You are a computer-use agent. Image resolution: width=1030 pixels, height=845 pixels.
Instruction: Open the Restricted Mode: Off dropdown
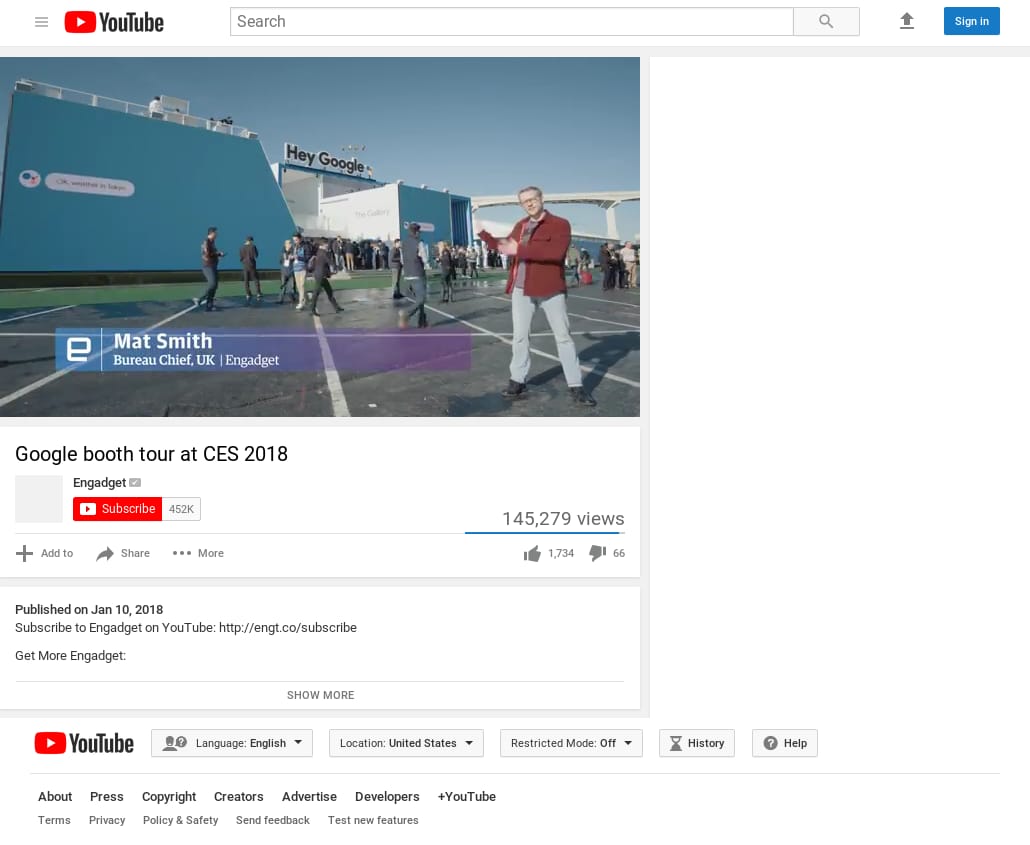coord(571,743)
